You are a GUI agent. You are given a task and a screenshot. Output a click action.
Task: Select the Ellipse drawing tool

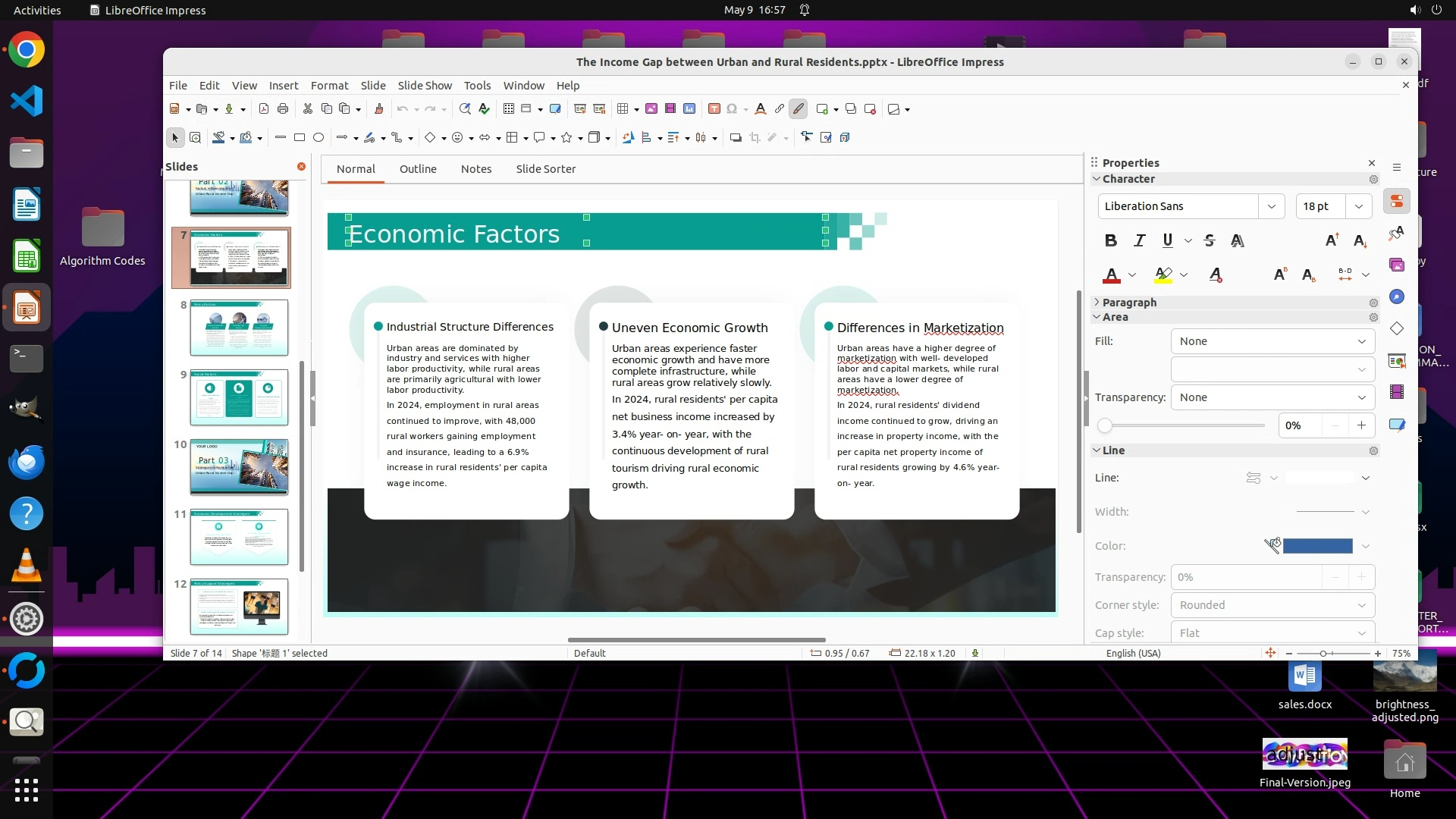click(x=318, y=138)
